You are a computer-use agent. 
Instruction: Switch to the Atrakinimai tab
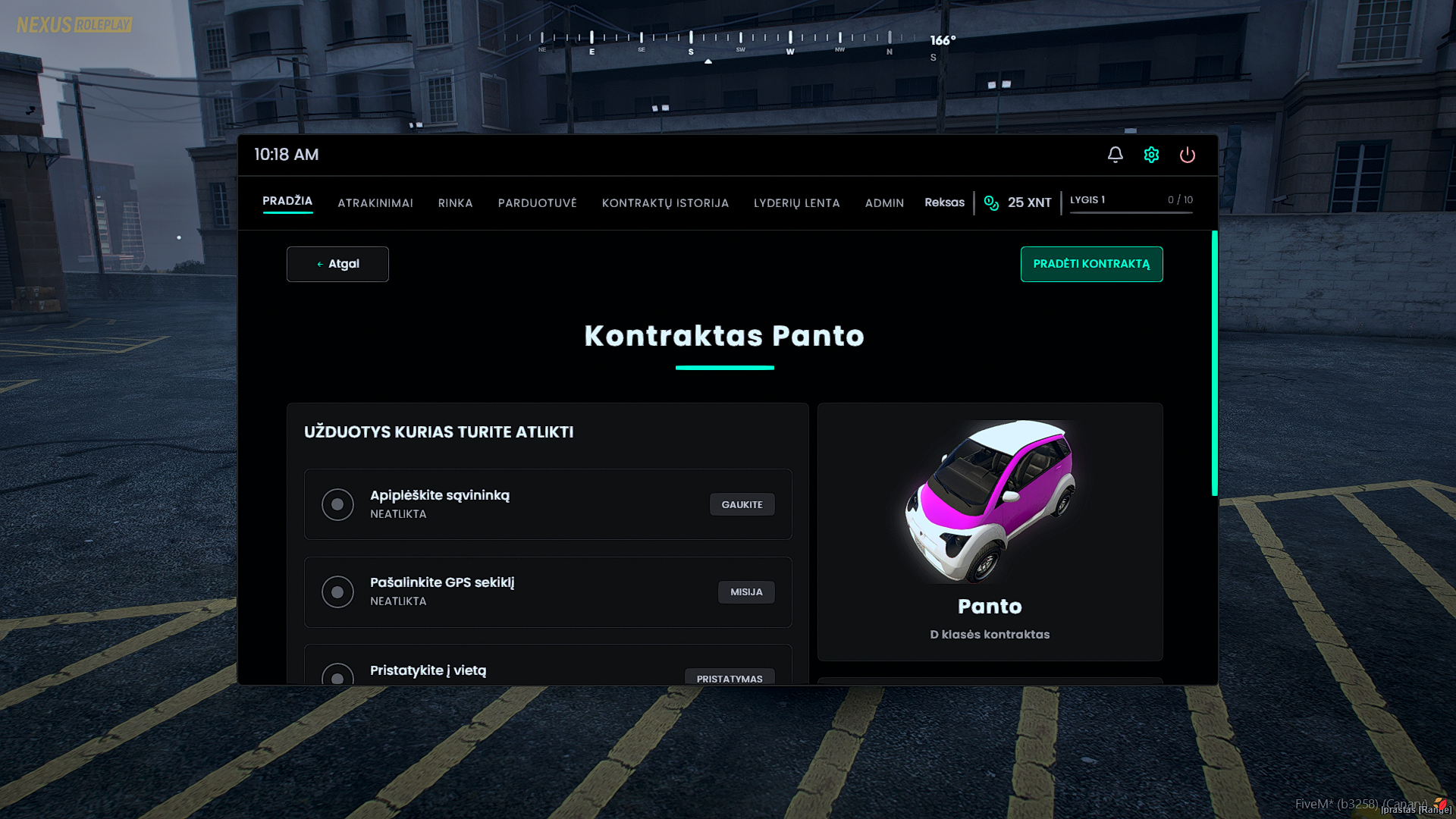[375, 203]
